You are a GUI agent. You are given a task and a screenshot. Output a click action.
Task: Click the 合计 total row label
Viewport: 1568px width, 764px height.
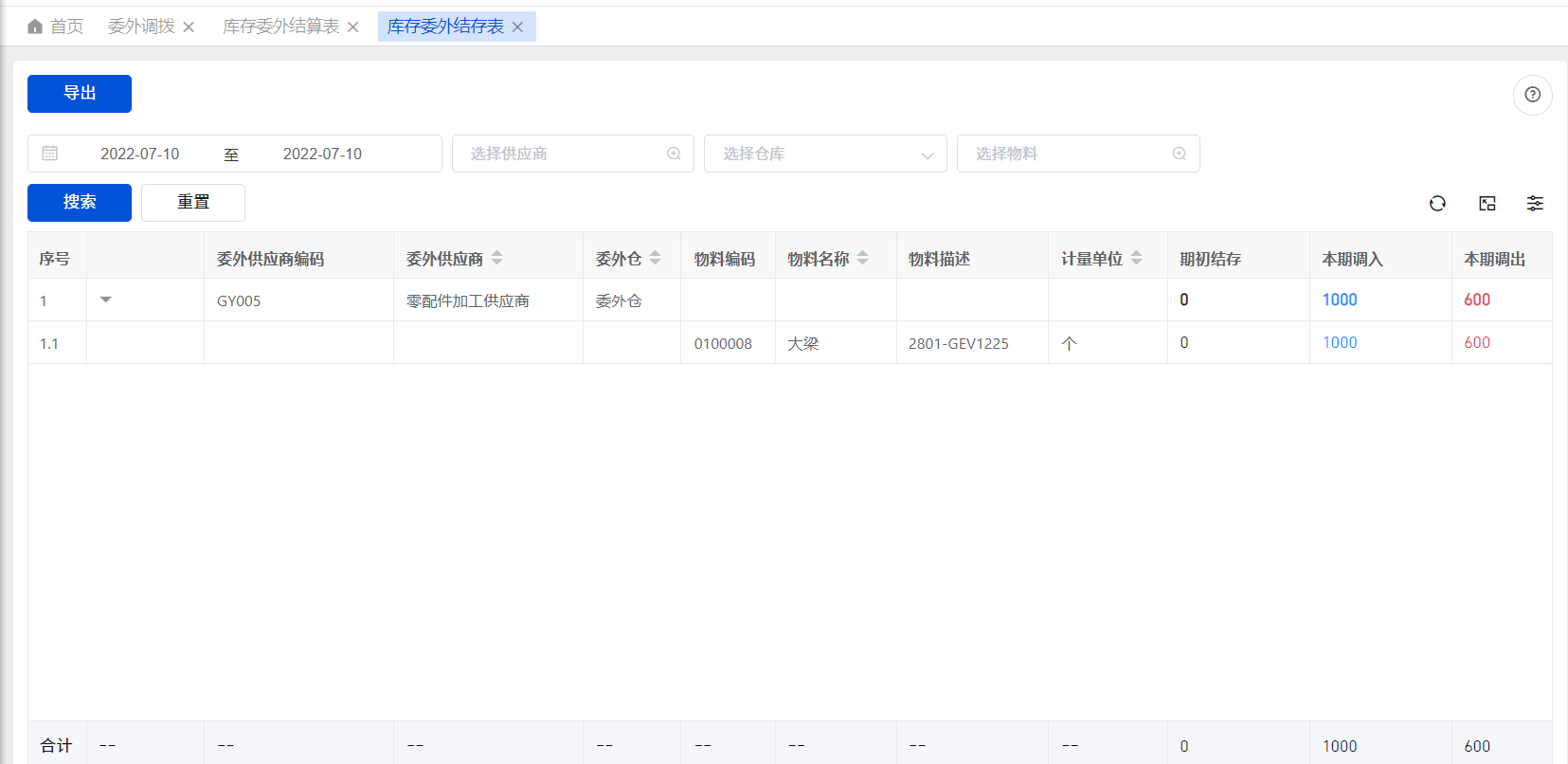coord(56,746)
